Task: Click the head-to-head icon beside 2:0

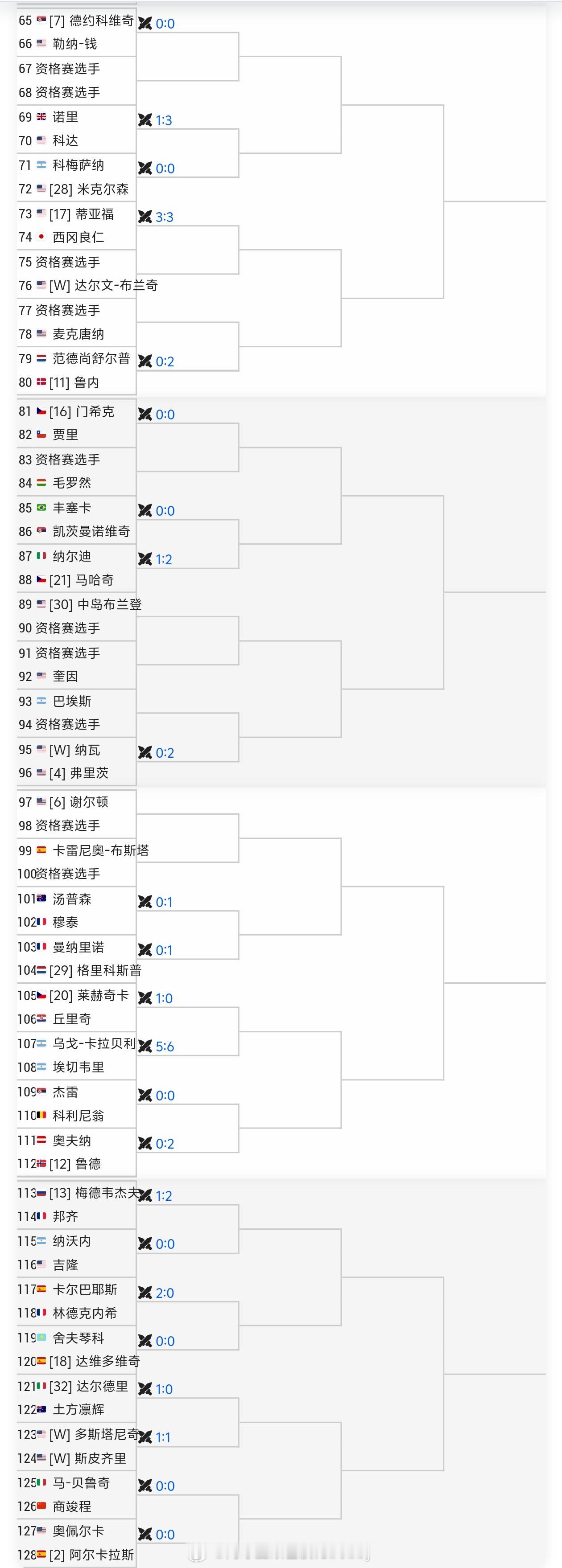Action: coord(145,1293)
